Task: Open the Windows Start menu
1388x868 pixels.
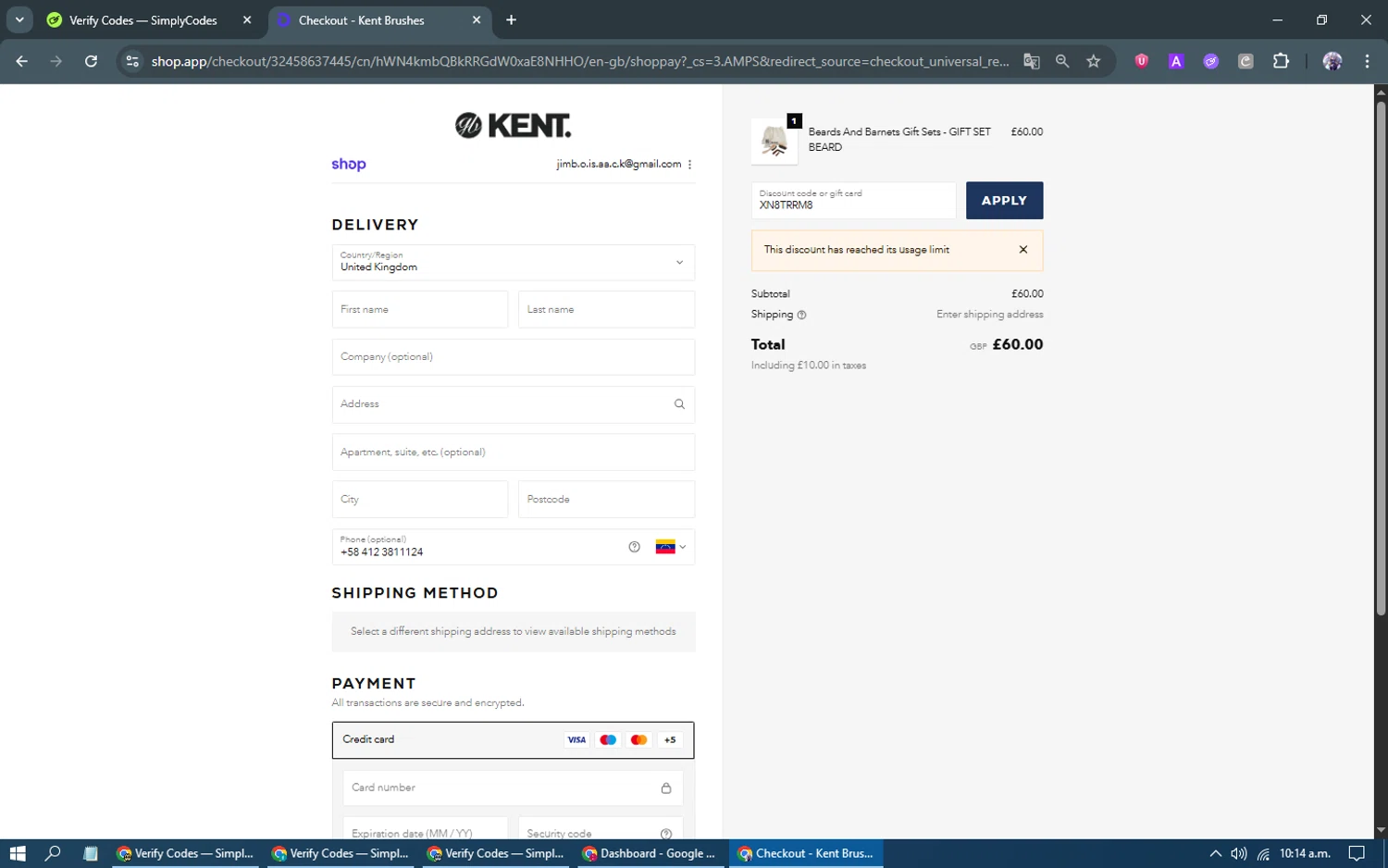Action: tap(18, 853)
